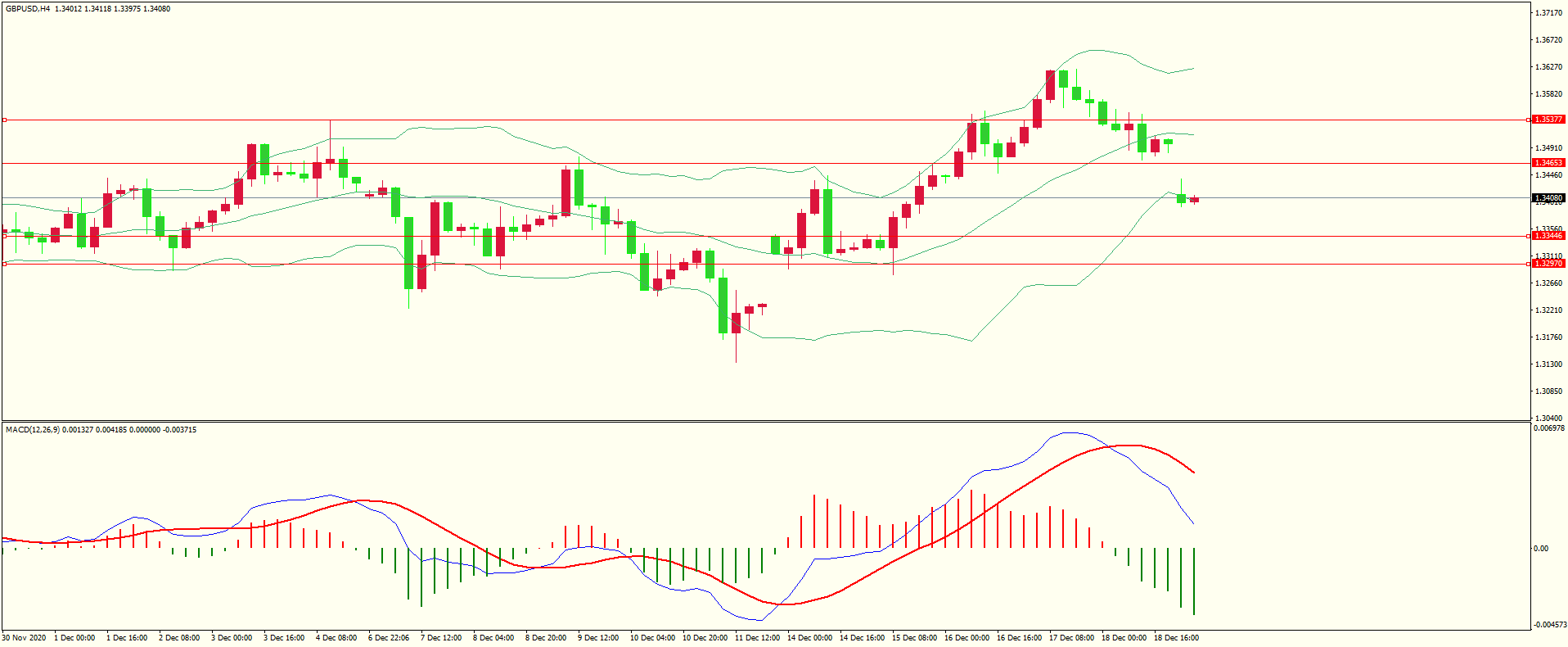This screenshot has height=647, width=1568.
Task: Click the 3 Dec 00:00 time label
Action: coord(232,638)
